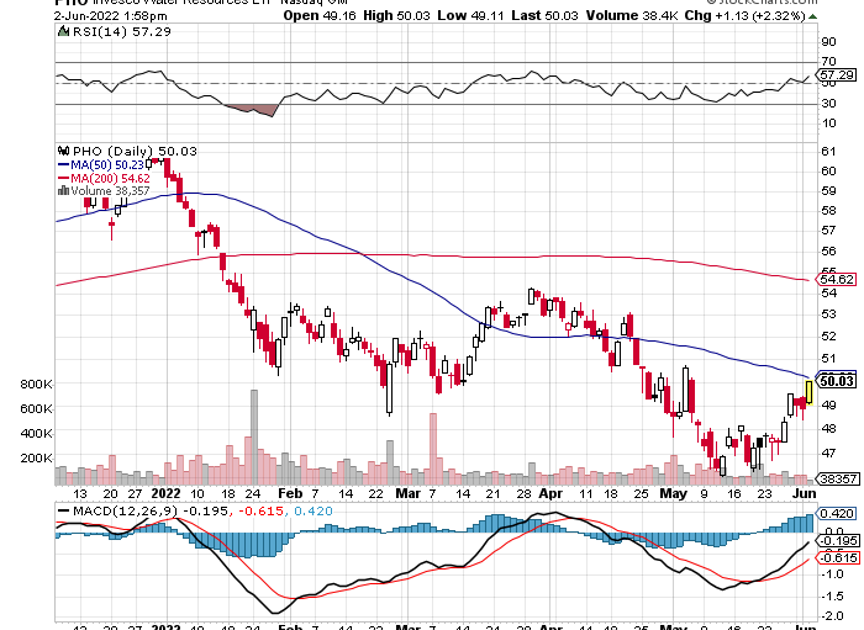The width and height of the screenshot is (864, 630).
Task: Click the shaded RSI oversold region
Action: pos(250,110)
